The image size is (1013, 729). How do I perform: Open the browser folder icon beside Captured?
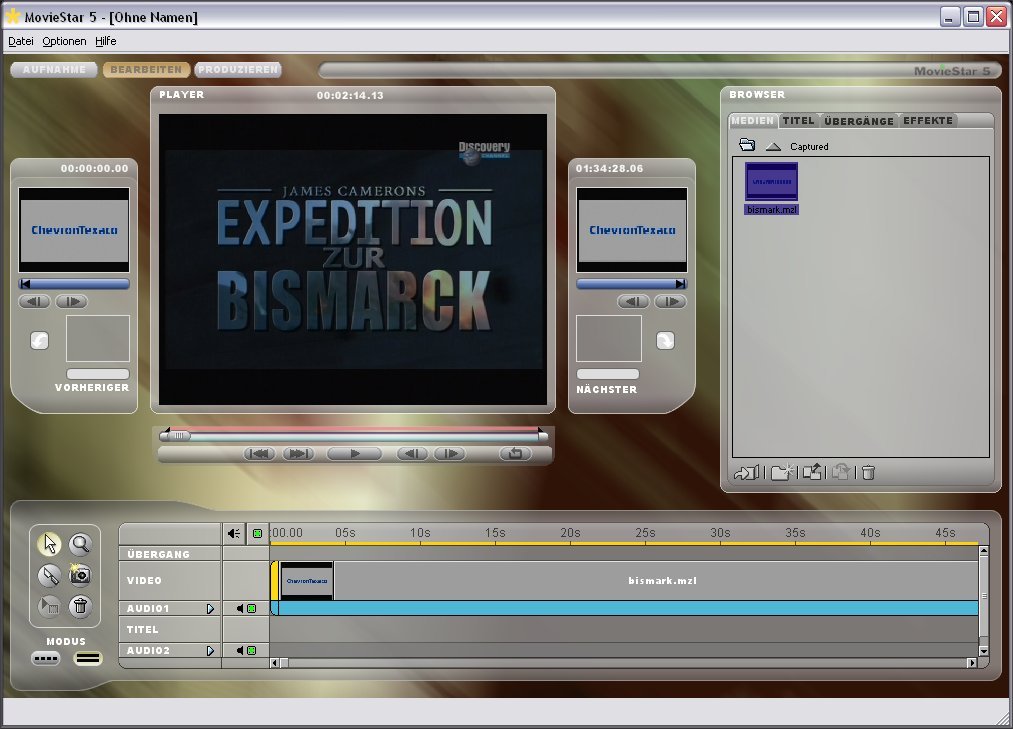pyautogui.click(x=747, y=146)
